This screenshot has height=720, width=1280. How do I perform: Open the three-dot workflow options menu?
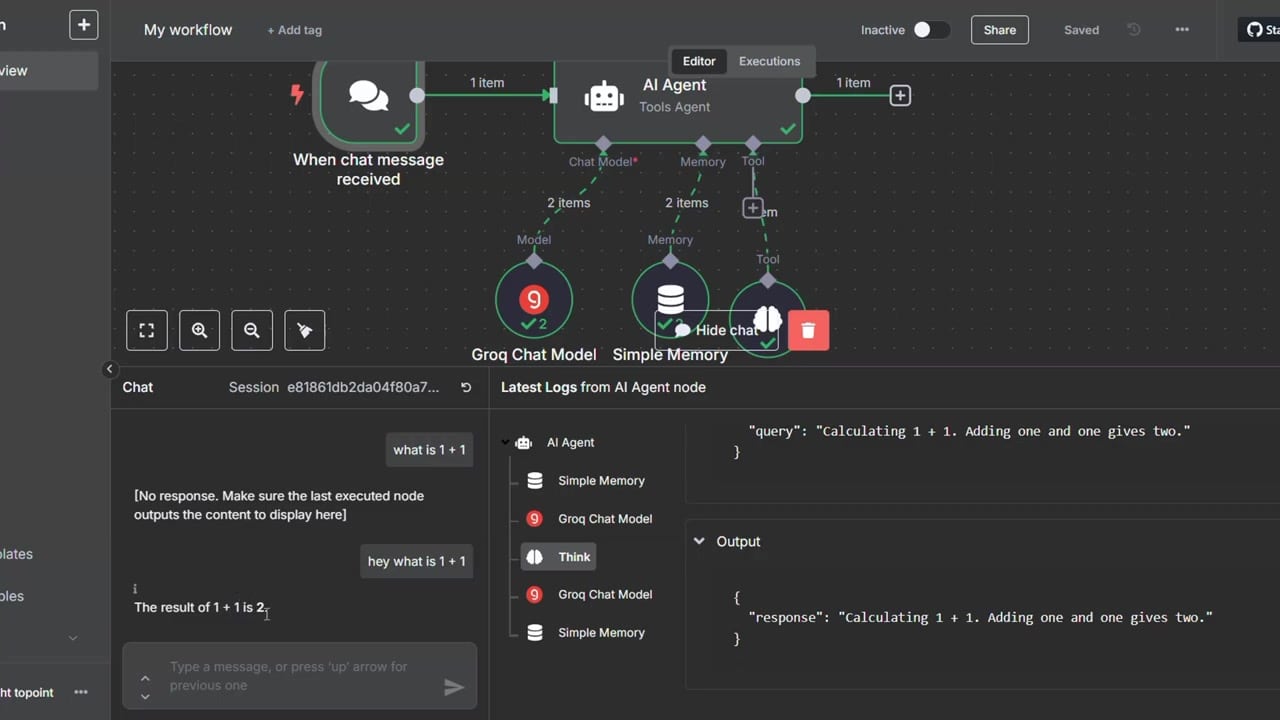[x=1182, y=30]
